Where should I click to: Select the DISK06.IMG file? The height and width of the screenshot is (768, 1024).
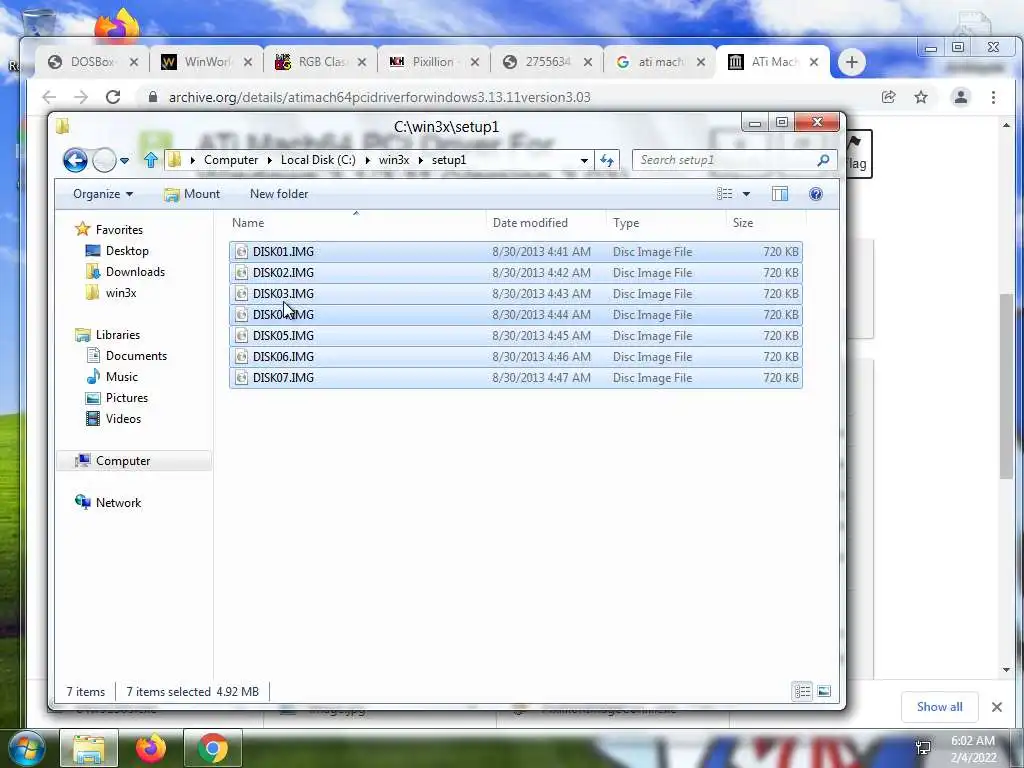tap(515, 357)
